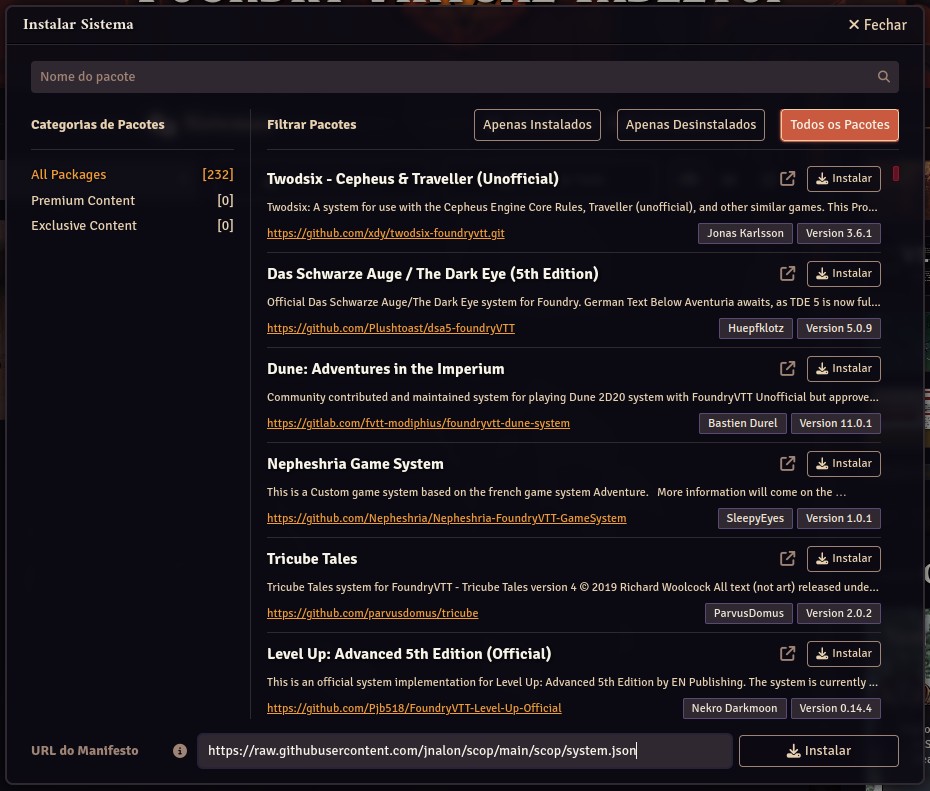Screen dimensions: 930x791
Task: Open the twodsix-foundryvtt GitHub link
Action: click(x=385, y=233)
